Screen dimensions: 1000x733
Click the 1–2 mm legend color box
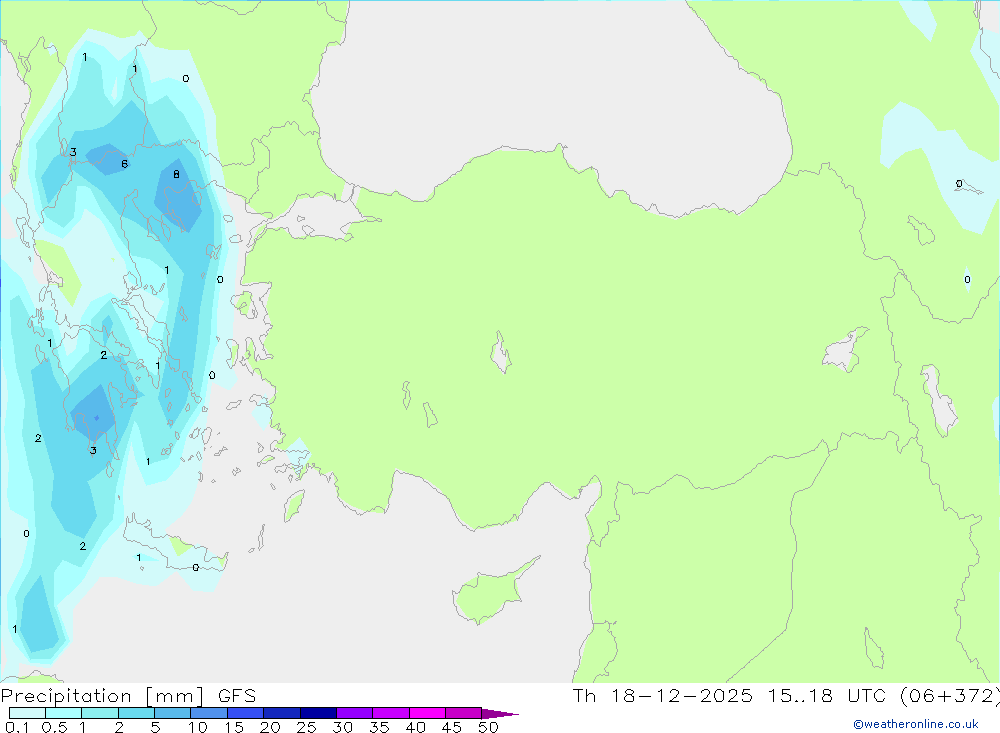[99, 713]
